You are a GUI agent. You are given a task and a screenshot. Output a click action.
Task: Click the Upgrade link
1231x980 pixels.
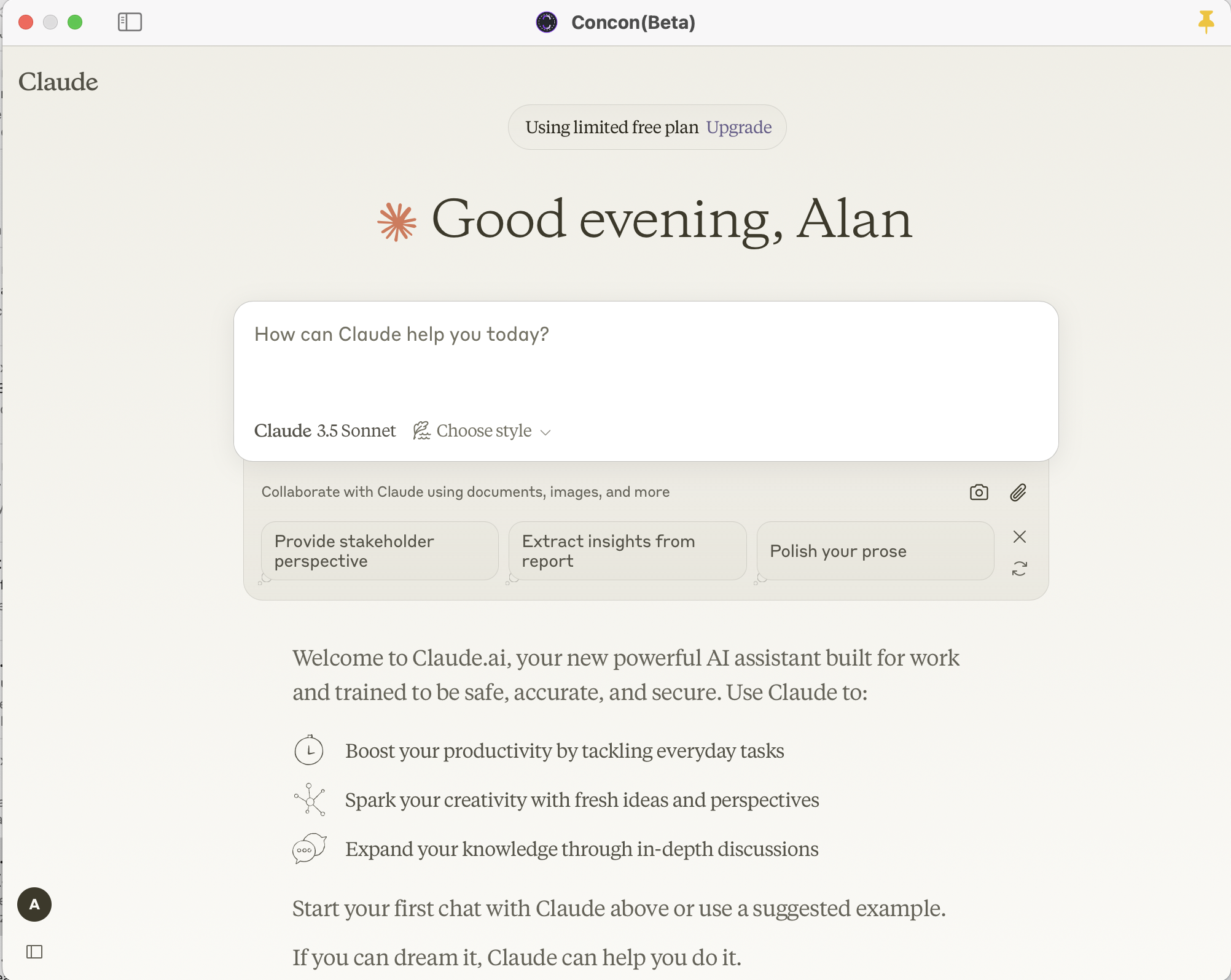(738, 127)
